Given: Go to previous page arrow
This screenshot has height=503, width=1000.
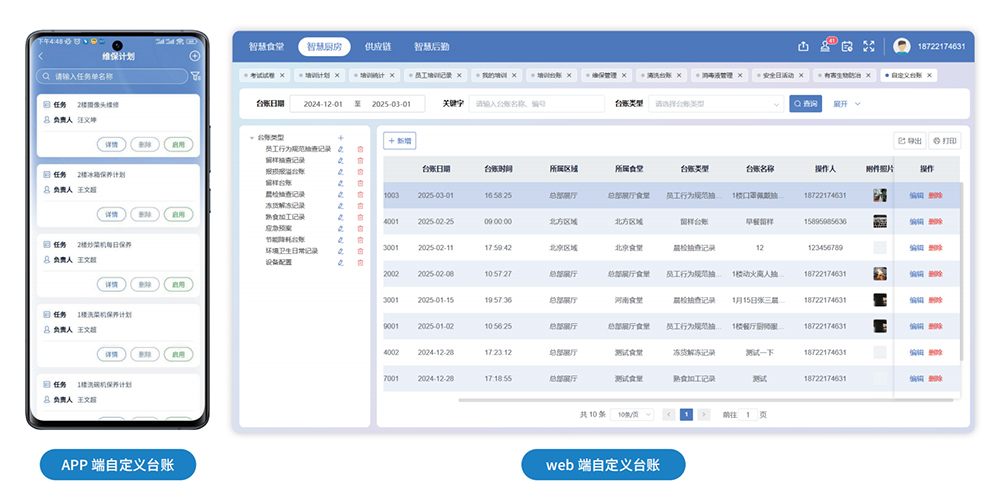Looking at the screenshot, I should 669,414.
